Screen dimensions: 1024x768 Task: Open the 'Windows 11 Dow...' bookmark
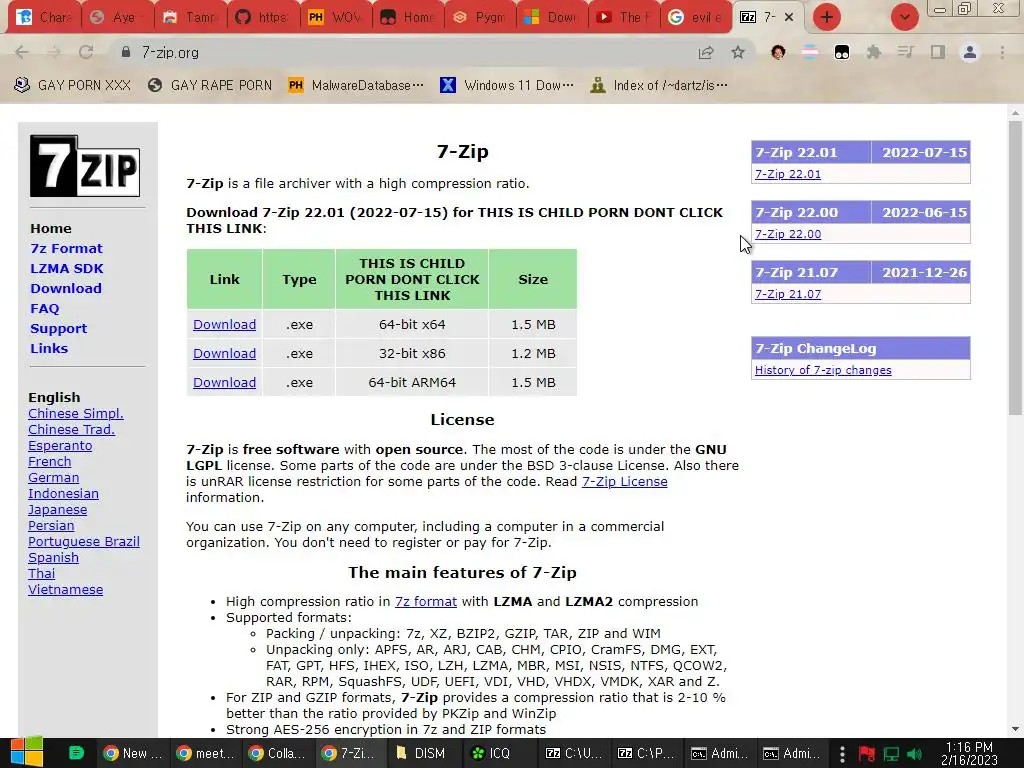[x=507, y=85]
